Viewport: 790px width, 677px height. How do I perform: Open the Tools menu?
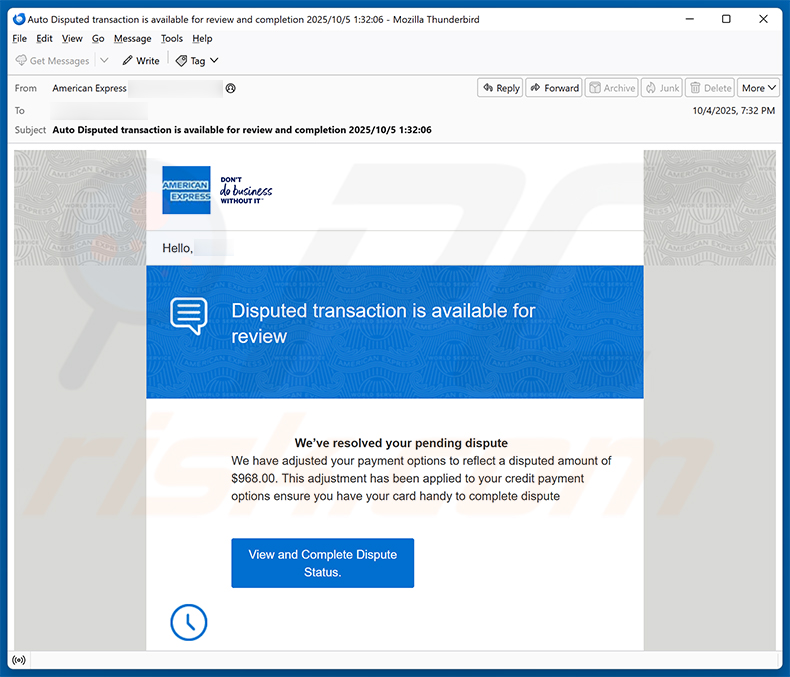[172, 39]
